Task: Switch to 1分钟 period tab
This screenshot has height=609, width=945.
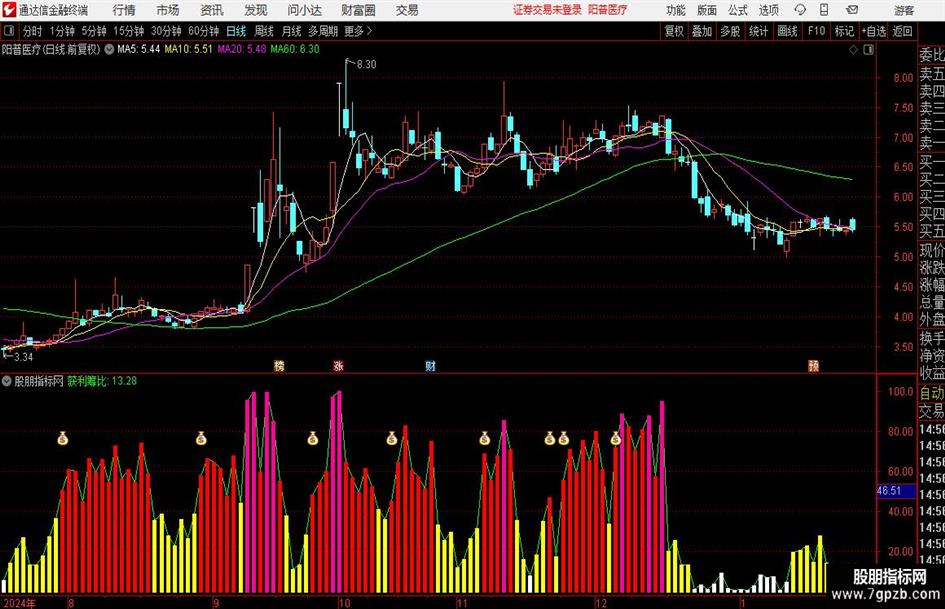Action: [62, 31]
